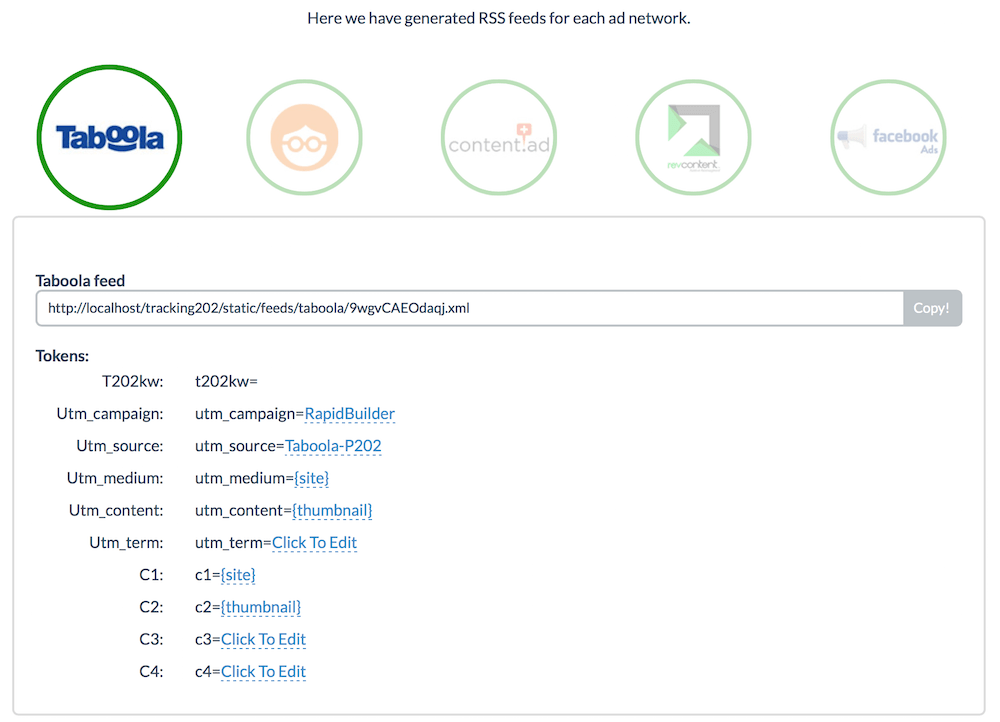Viewport: 1000px width, 722px height.
Task: Edit the utm_content {thumbnail} token
Action: click(332, 510)
